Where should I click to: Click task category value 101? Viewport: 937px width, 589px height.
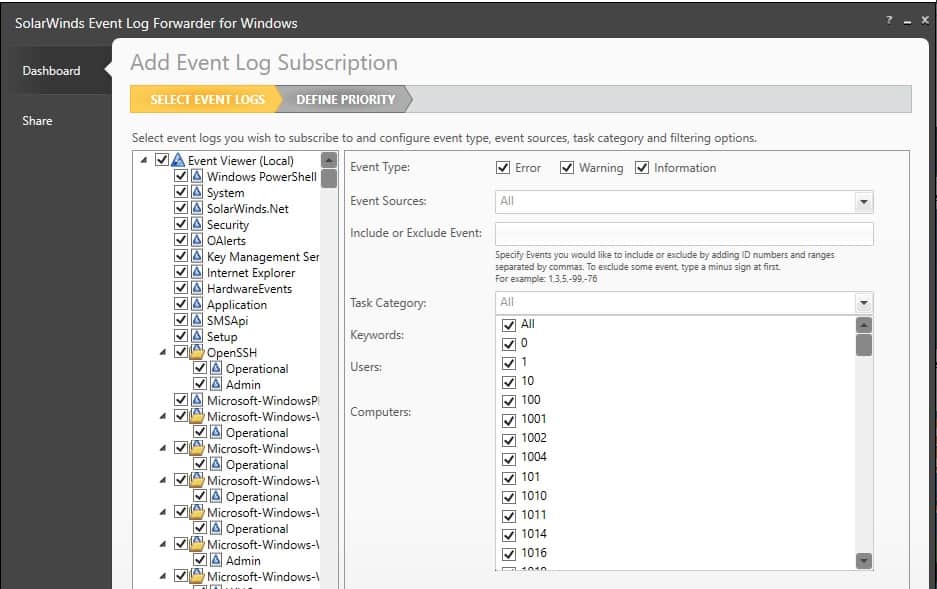(531, 477)
